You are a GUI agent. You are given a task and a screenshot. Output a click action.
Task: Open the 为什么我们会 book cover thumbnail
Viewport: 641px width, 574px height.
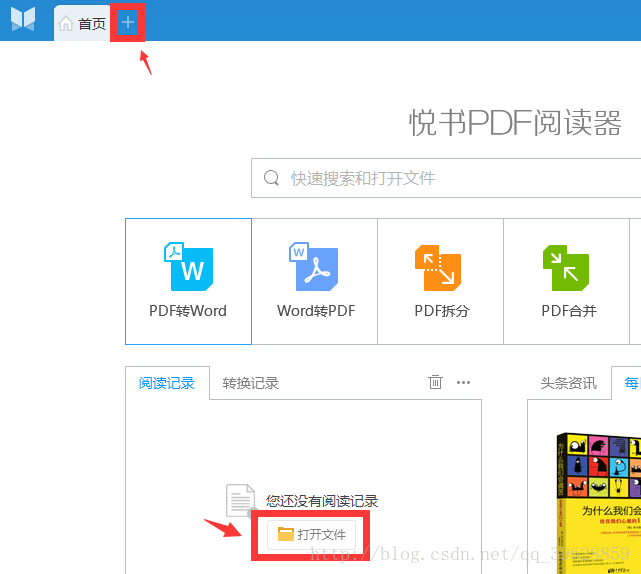(598, 503)
